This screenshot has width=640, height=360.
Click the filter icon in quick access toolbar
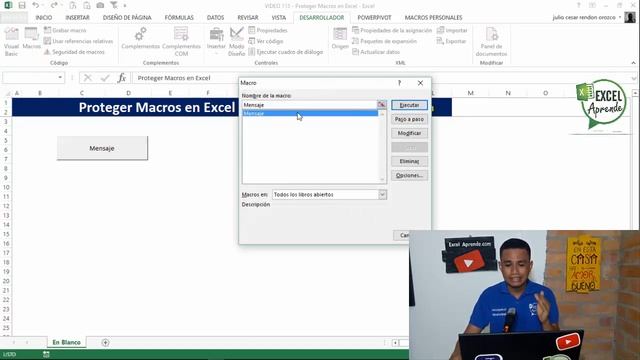coord(114,5)
